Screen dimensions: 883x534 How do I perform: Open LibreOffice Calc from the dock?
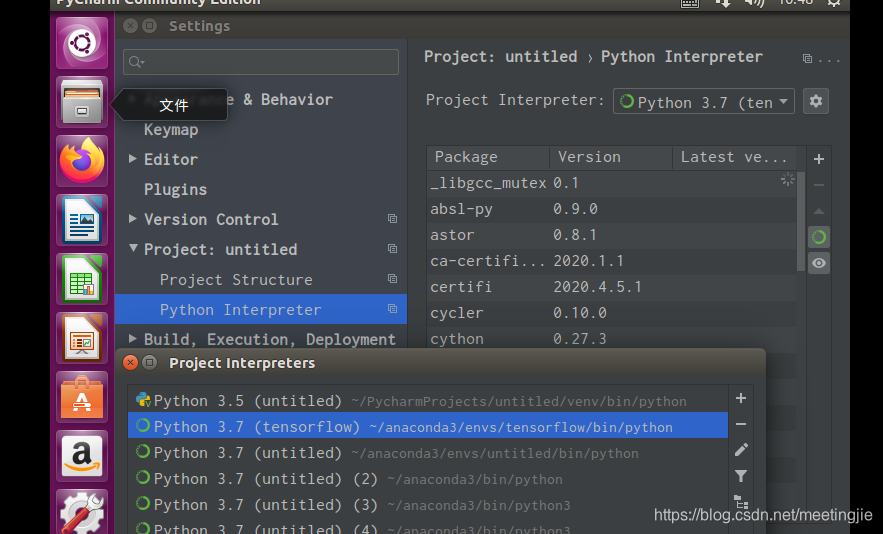(82, 279)
